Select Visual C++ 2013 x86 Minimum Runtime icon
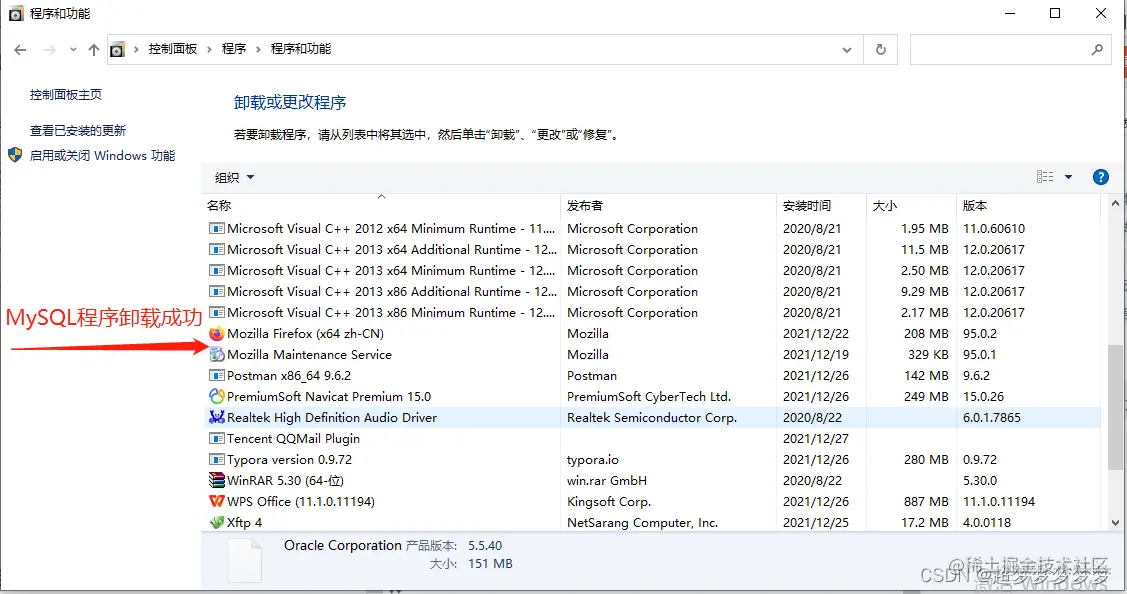Image resolution: width=1127 pixels, height=594 pixels. tap(216, 312)
